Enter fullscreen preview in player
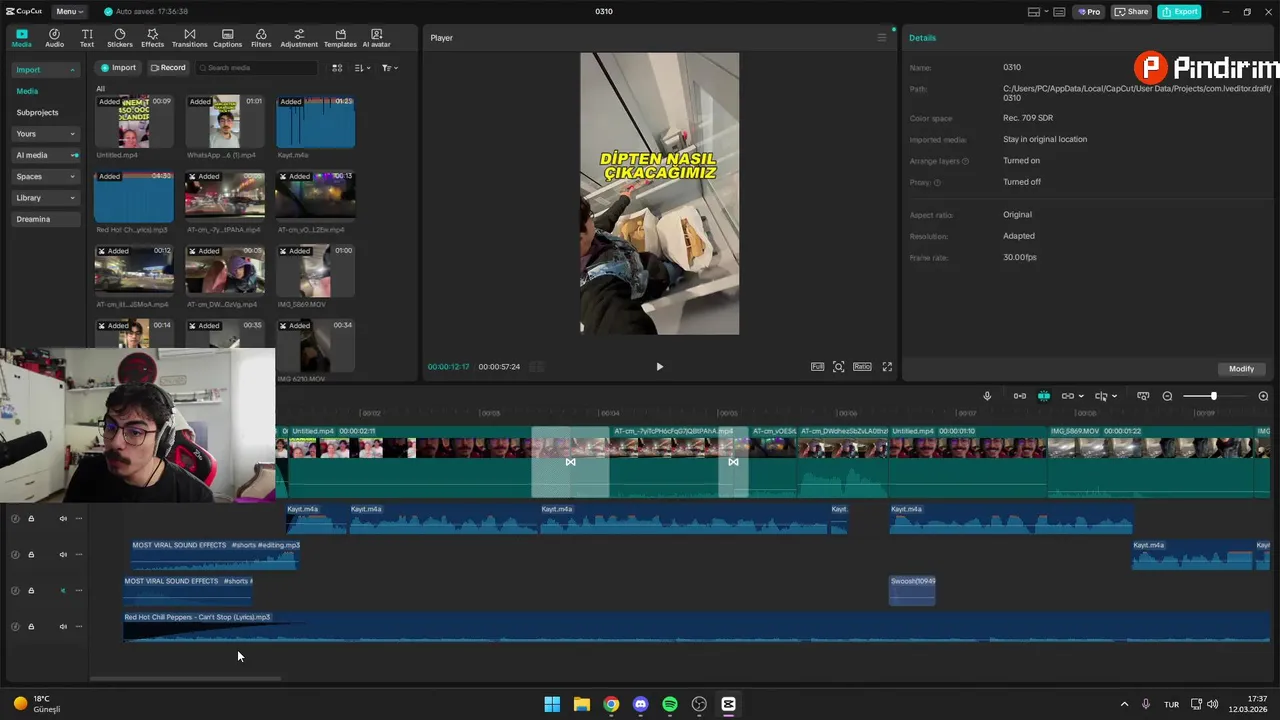Viewport: 1280px width, 720px height. (x=887, y=367)
